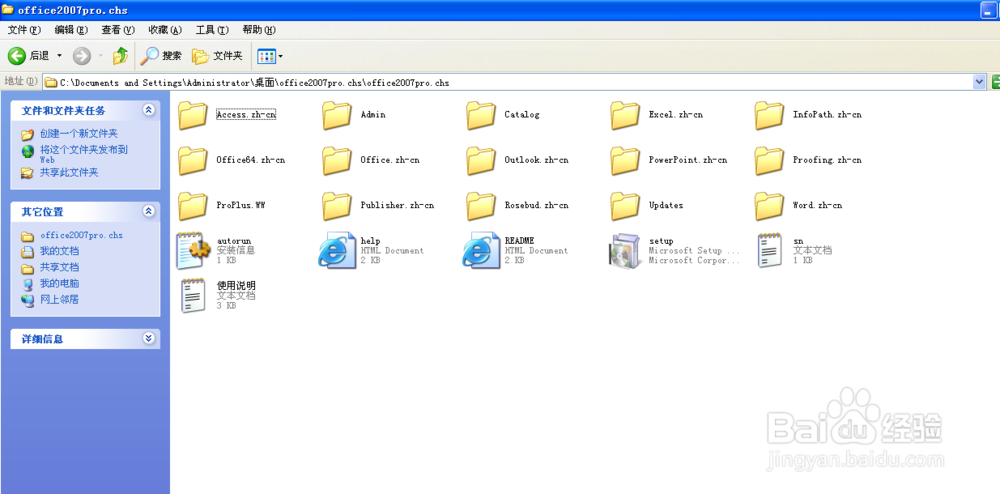Image resolution: width=1000 pixels, height=494 pixels.
Task: Click the Word.zh-cn folder
Action: [x=798, y=205]
